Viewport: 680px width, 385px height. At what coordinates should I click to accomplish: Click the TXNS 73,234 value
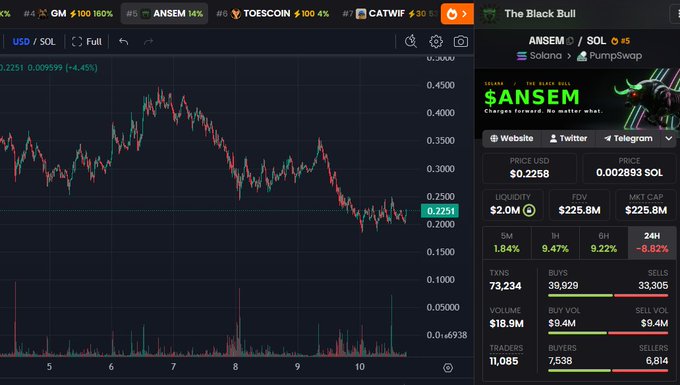[505, 286]
